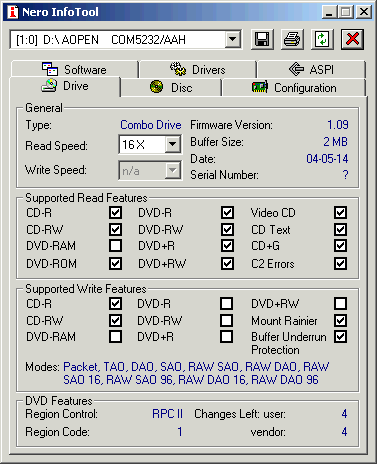This screenshot has width=377, height=464.
Task: Toggle DVD+RW read feature checkbox
Action: click(x=227, y=263)
